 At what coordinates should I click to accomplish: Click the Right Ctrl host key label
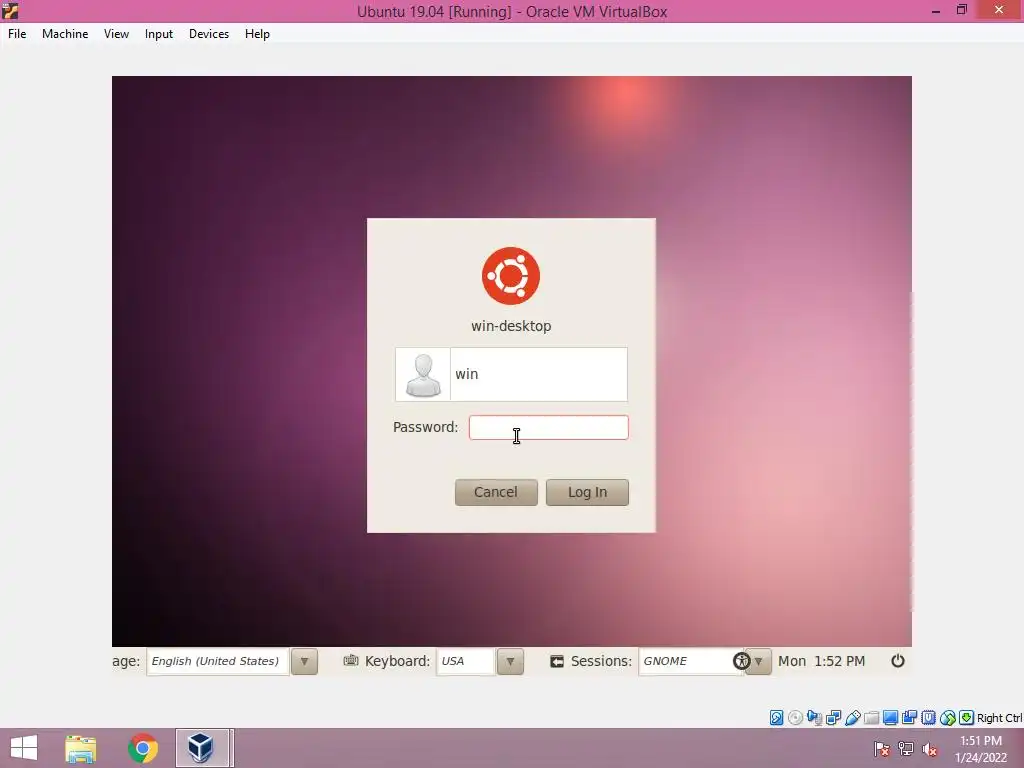coord(999,718)
